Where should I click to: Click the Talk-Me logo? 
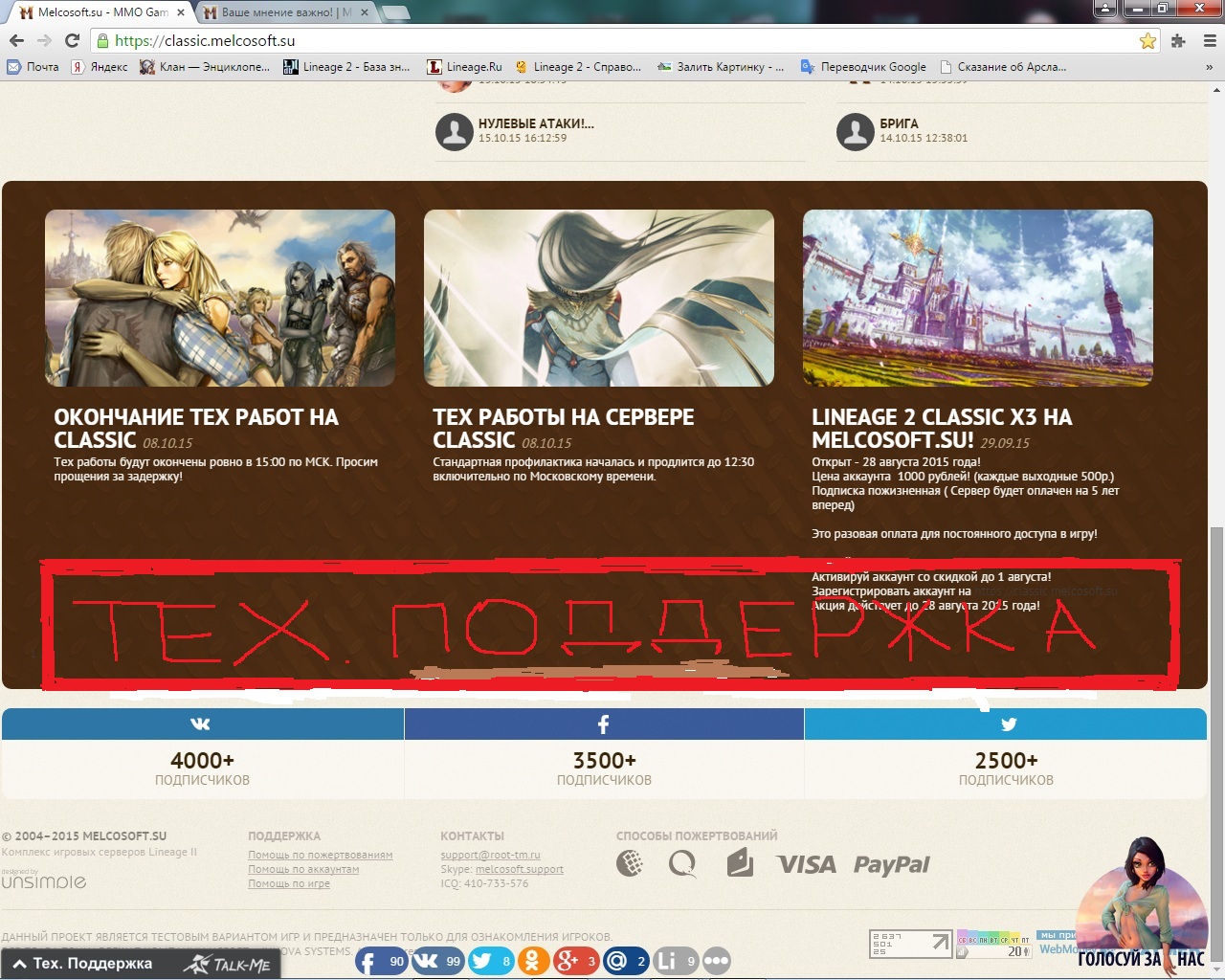click(228, 965)
